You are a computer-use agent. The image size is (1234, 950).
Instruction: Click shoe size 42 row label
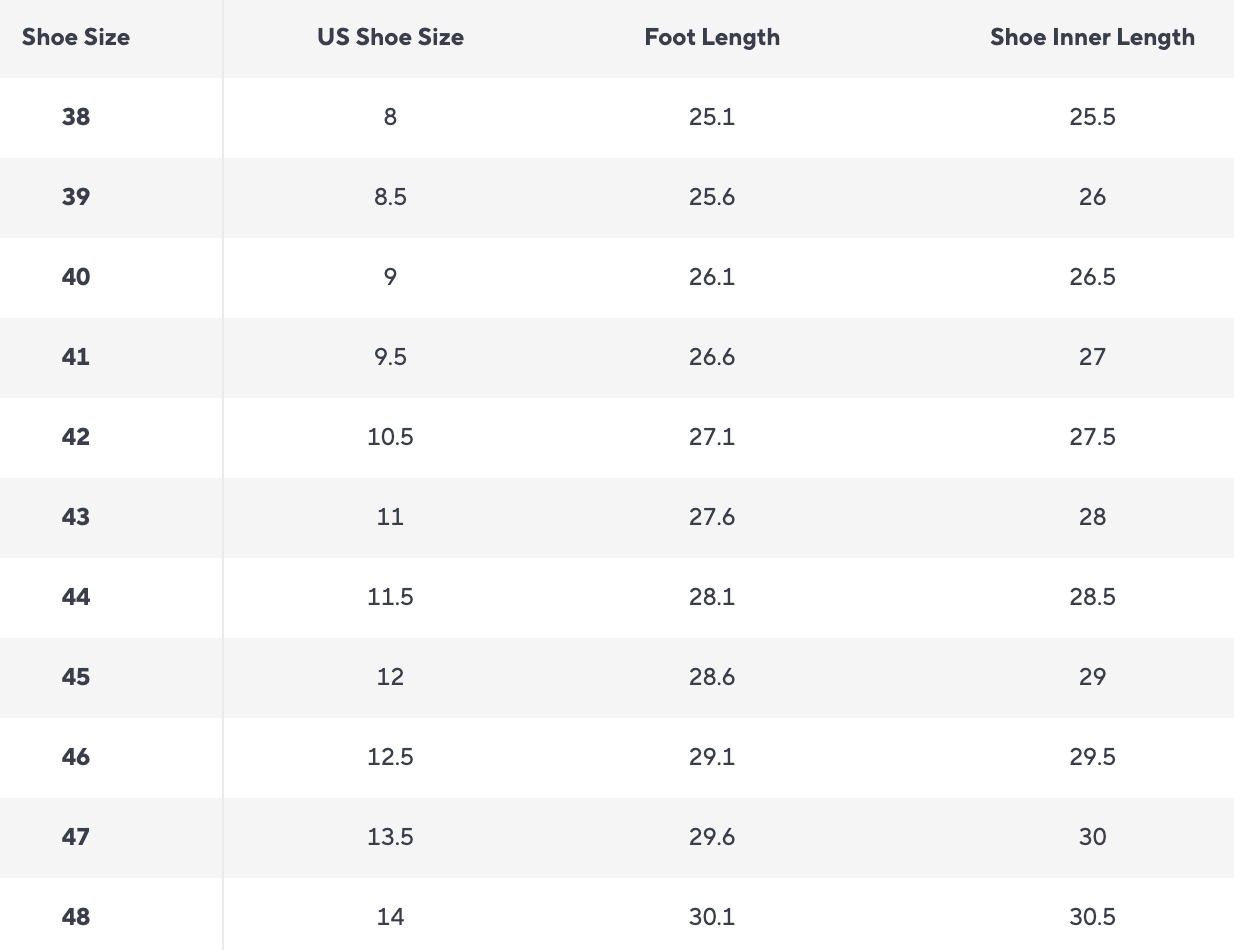[x=76, y=437]
